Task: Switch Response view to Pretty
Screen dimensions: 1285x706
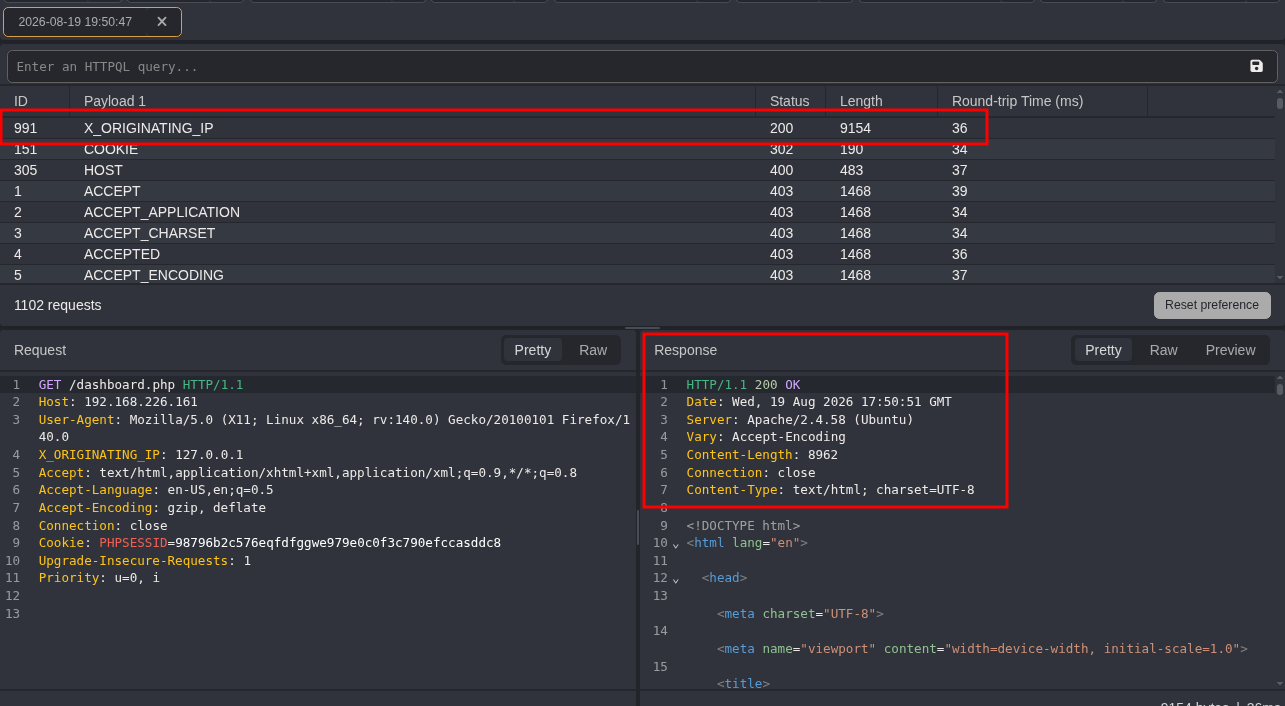Action: point(1103,350)
